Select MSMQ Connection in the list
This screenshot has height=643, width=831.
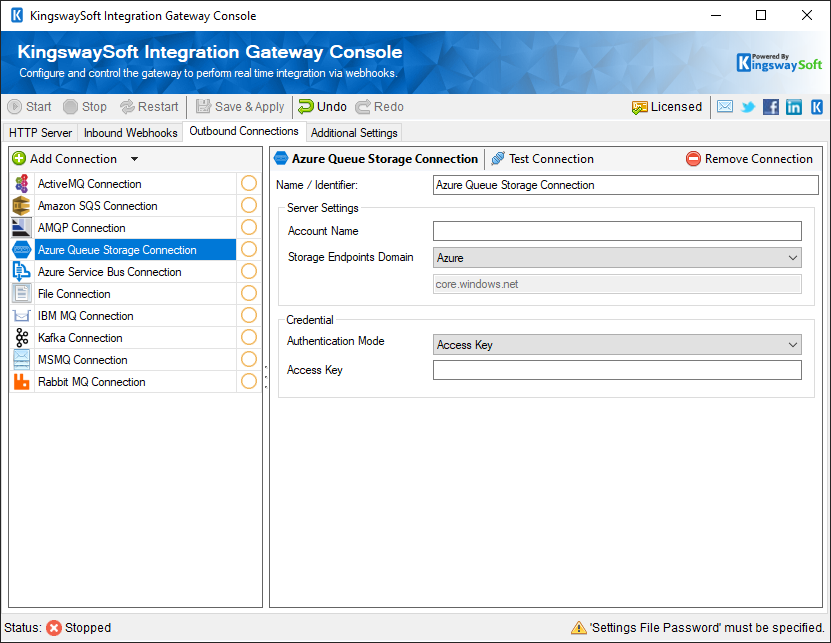(135, 360)
